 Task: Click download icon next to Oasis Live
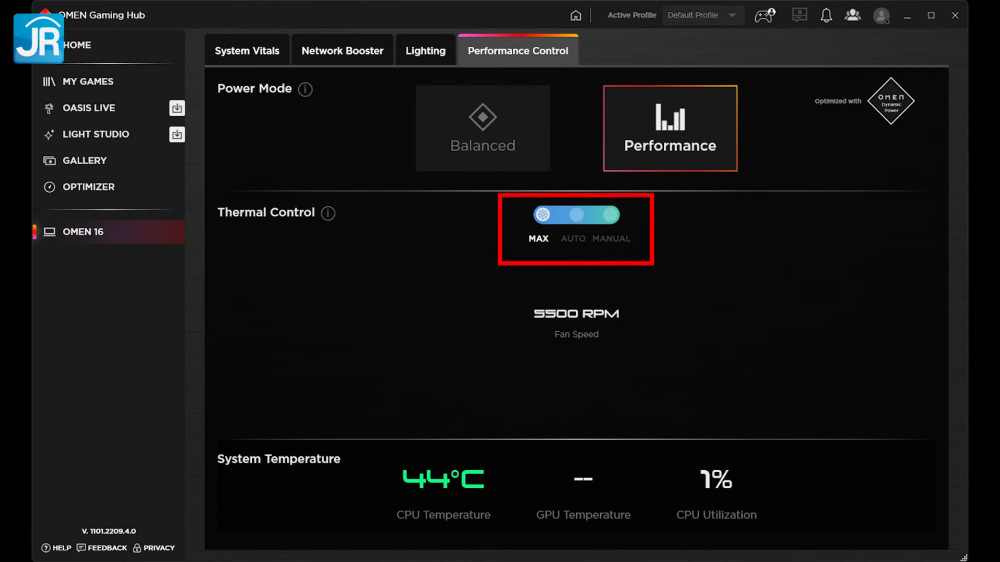[177, 108]
